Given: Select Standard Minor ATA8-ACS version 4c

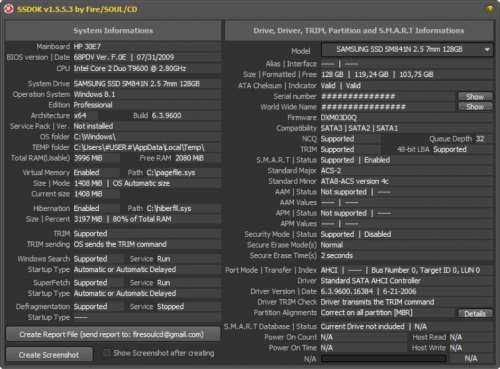Looking at the screenshot, I should click(x=354, y=182).
